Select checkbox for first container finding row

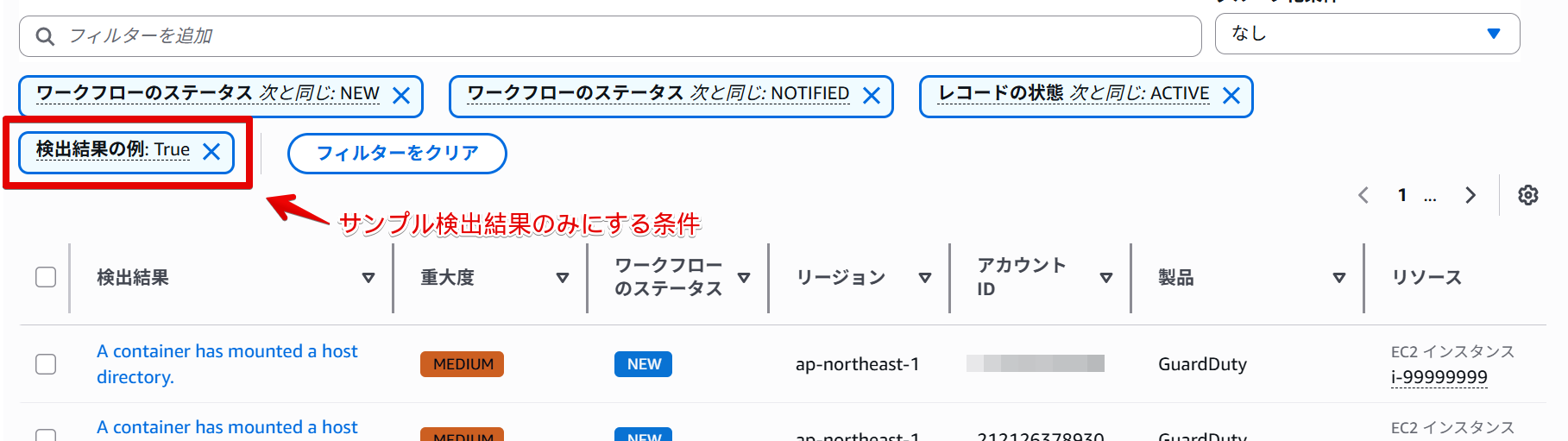(46, 364)
